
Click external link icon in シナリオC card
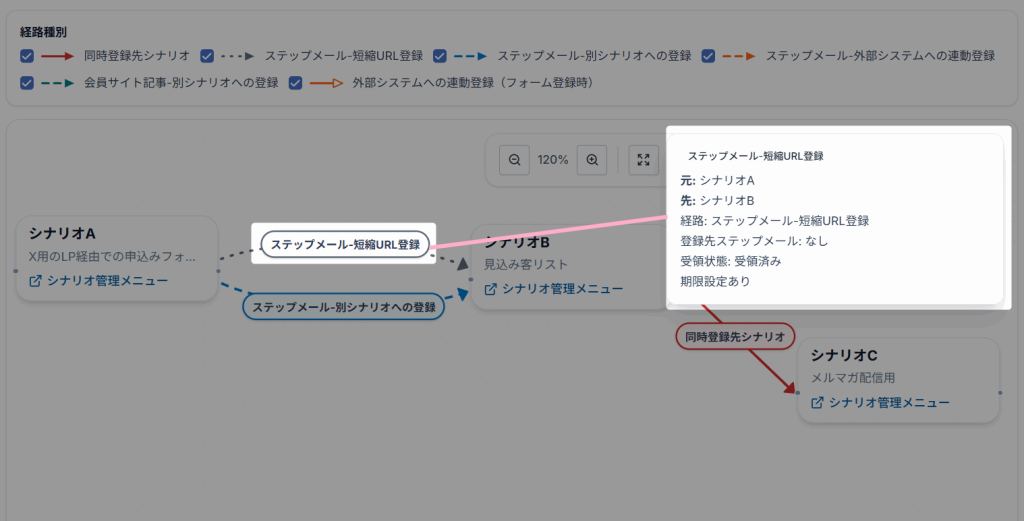pos(817,403)
